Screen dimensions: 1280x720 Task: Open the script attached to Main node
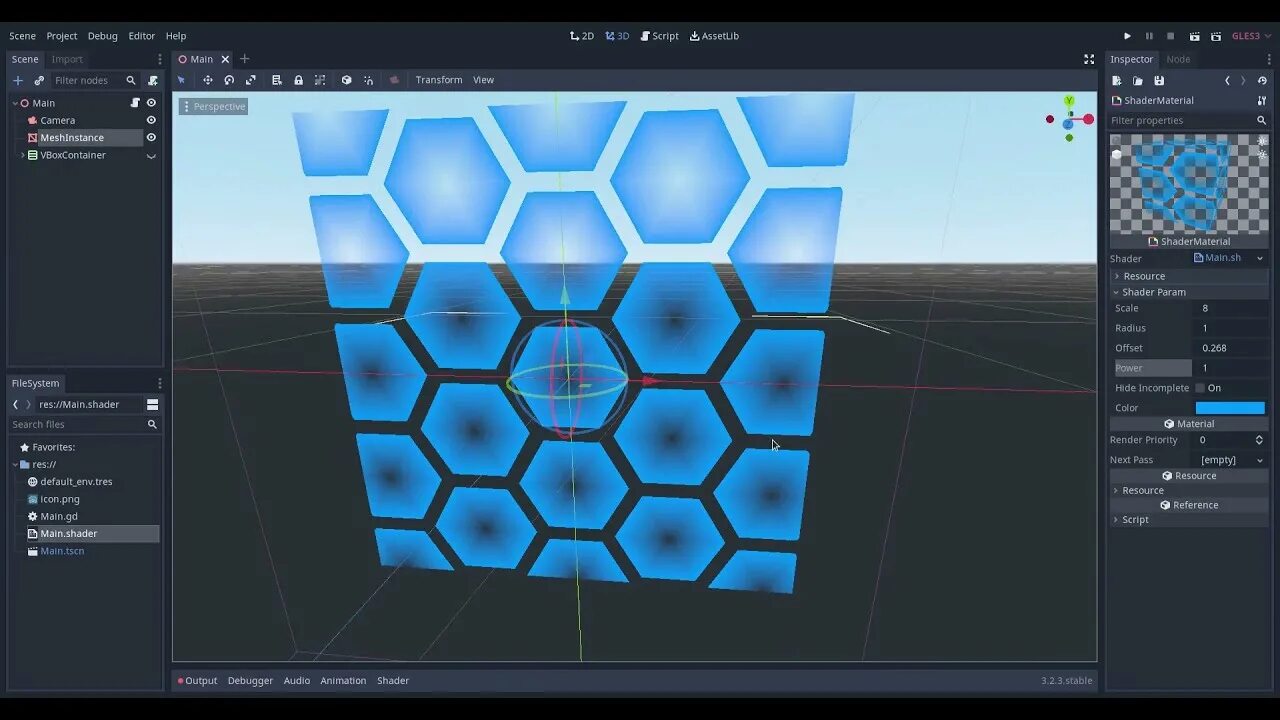pyautogui.click(x=135, y=103)
